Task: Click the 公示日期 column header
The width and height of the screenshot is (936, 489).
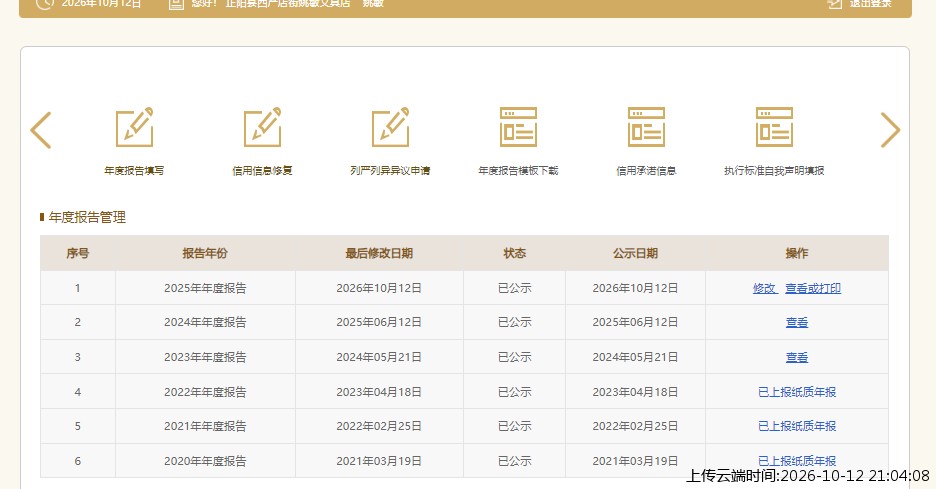Action: [635, 253]
